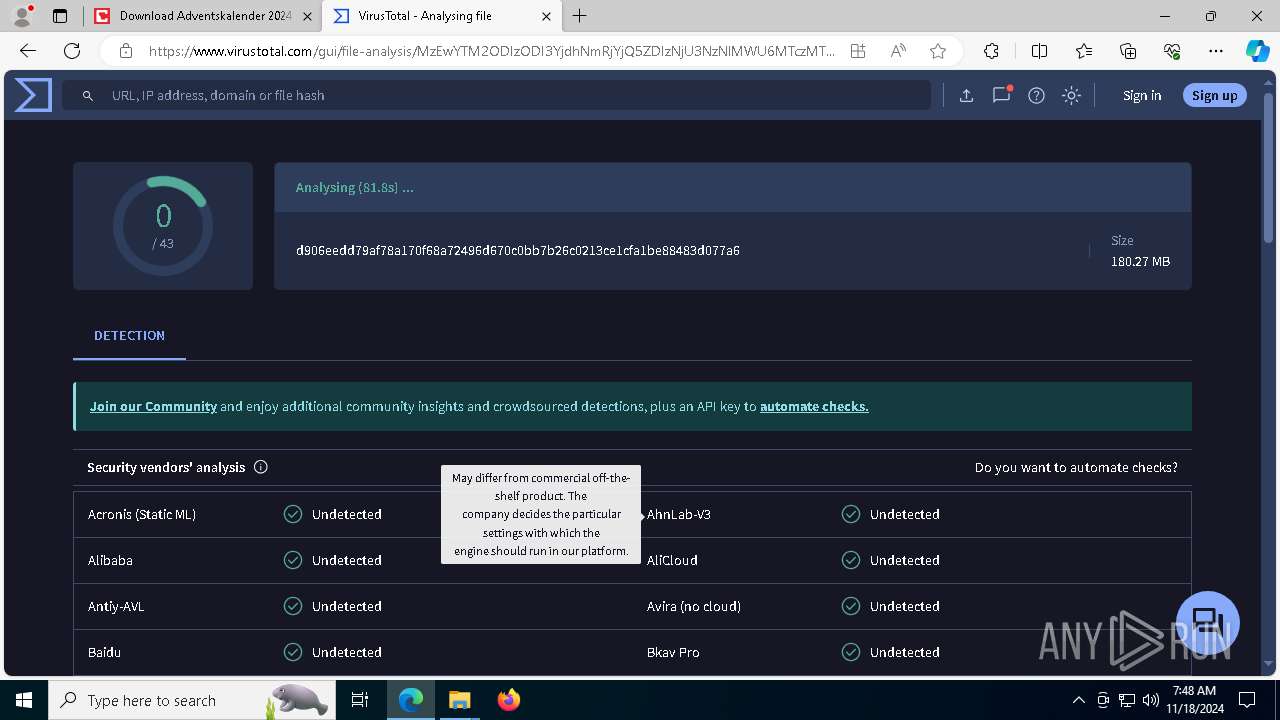Screen dimensions: 1280x720
Task: Click the taskbar search box
Action: 192,700
